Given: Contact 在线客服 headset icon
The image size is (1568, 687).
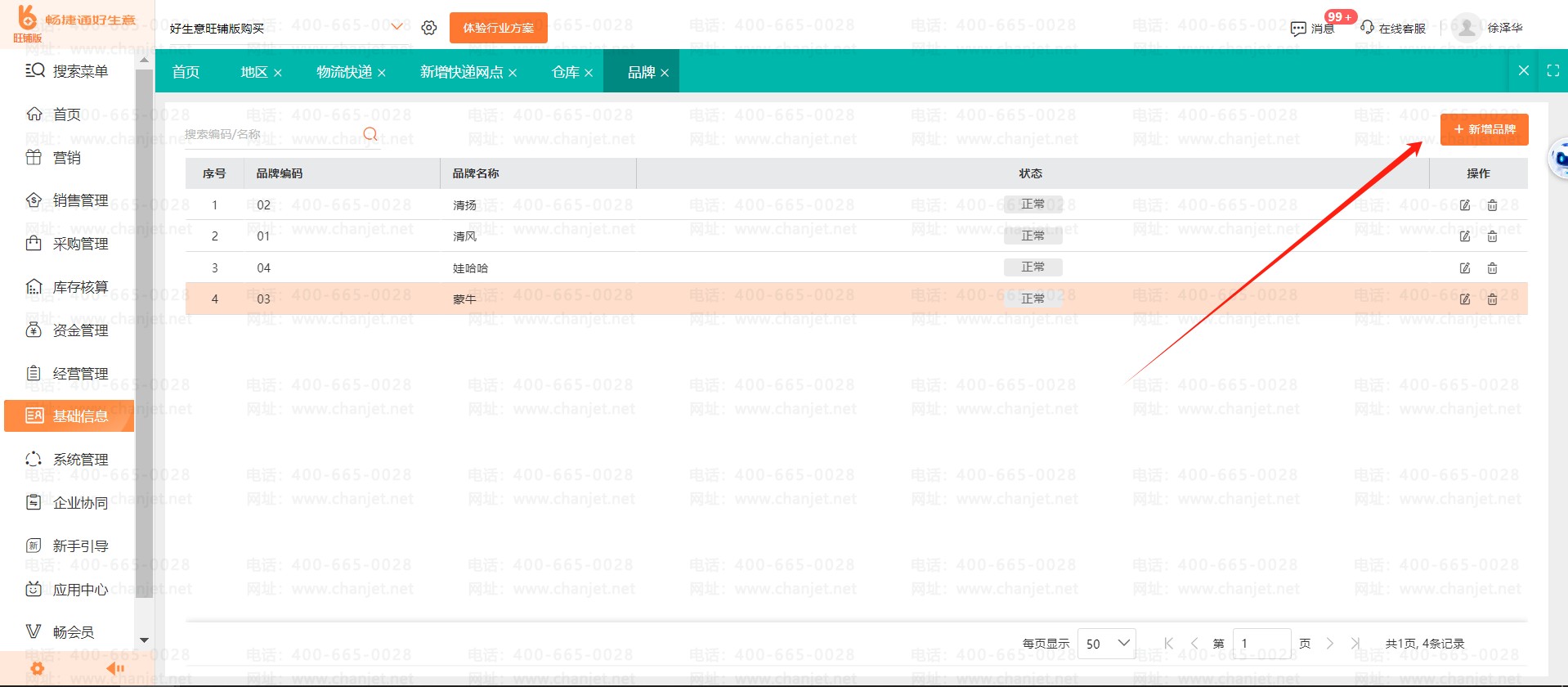Looking at the screenshot, I should [1367, 27].
